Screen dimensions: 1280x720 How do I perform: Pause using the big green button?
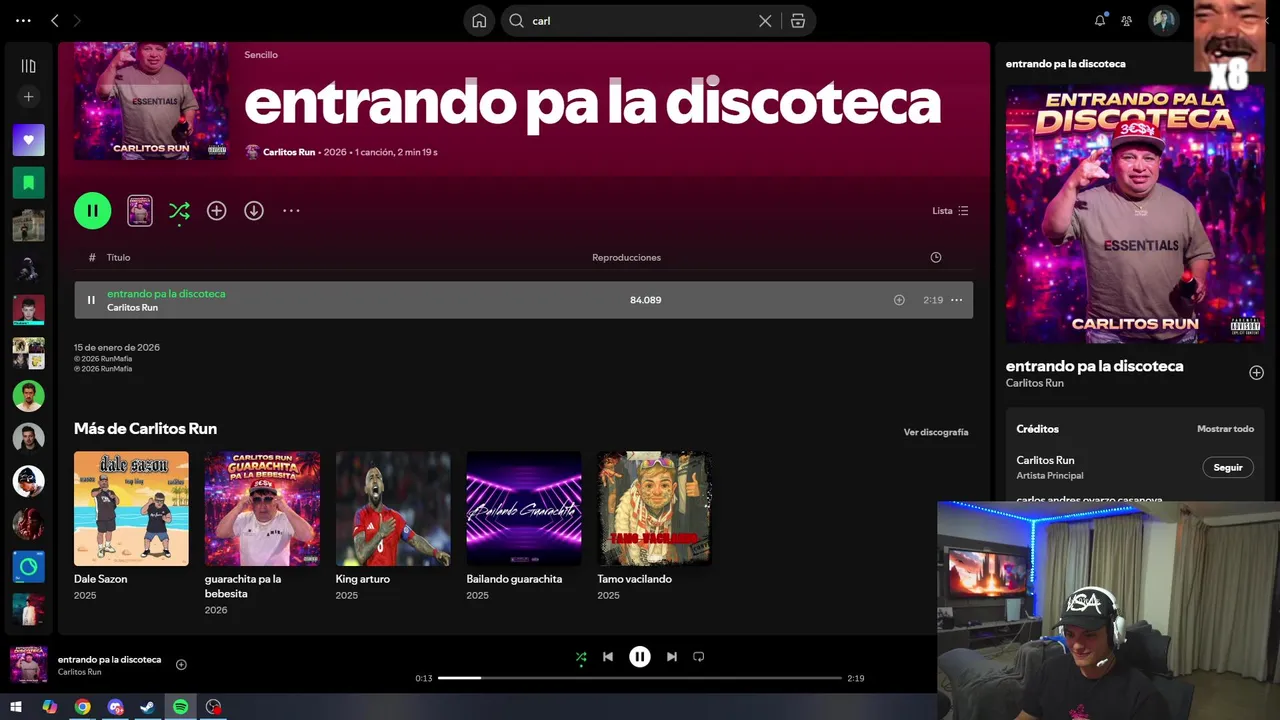92,210
